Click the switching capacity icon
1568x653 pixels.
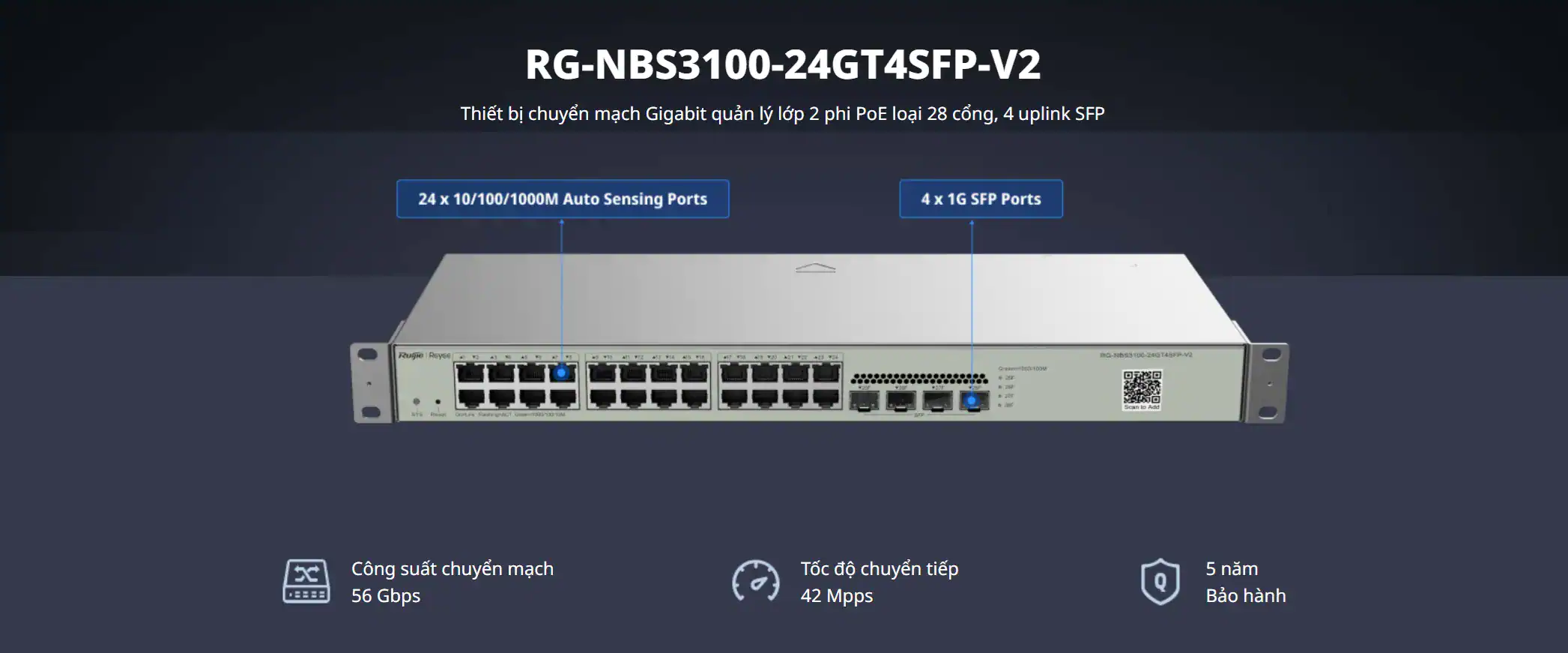[306, 581]
